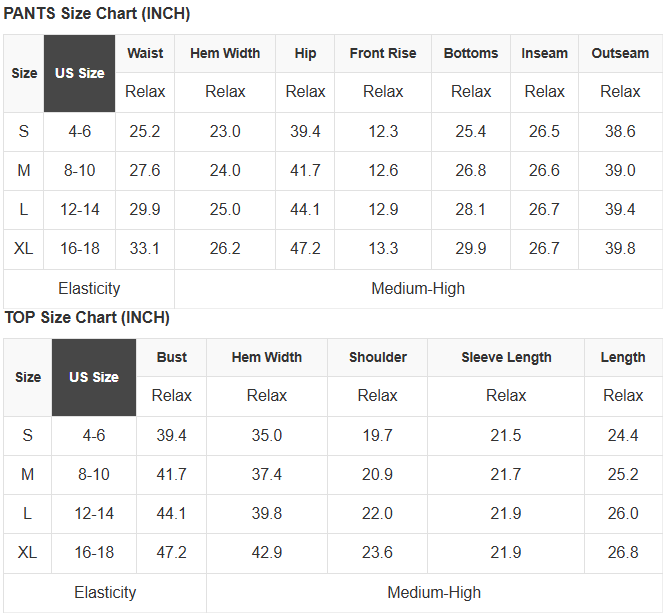Select the XL top length 26.8
Viewport: 665px width, 616px height.
pos(623,553)
